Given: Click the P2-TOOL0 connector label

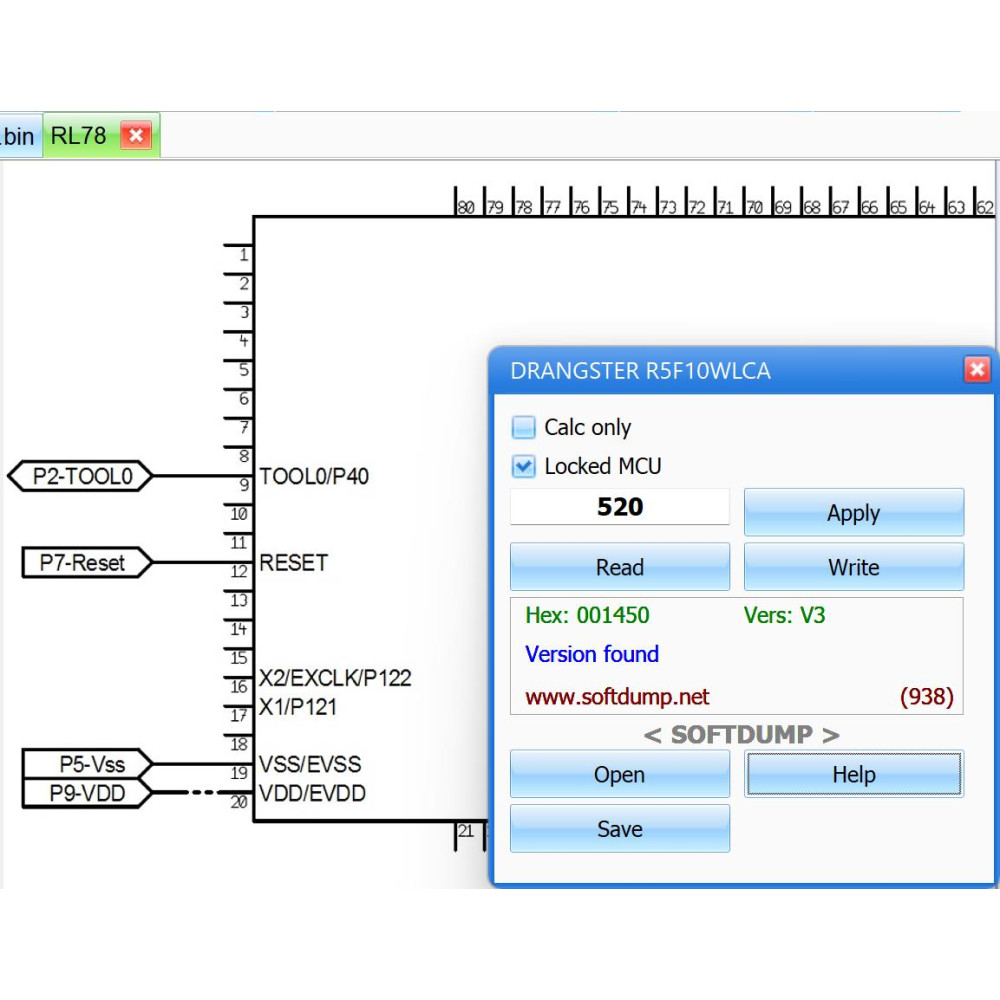Looking at the screenshot, I should 80,476.
